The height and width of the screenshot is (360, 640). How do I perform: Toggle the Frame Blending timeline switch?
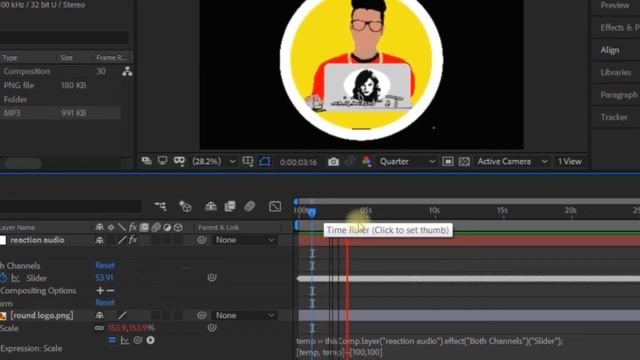(x=230, y=207)
